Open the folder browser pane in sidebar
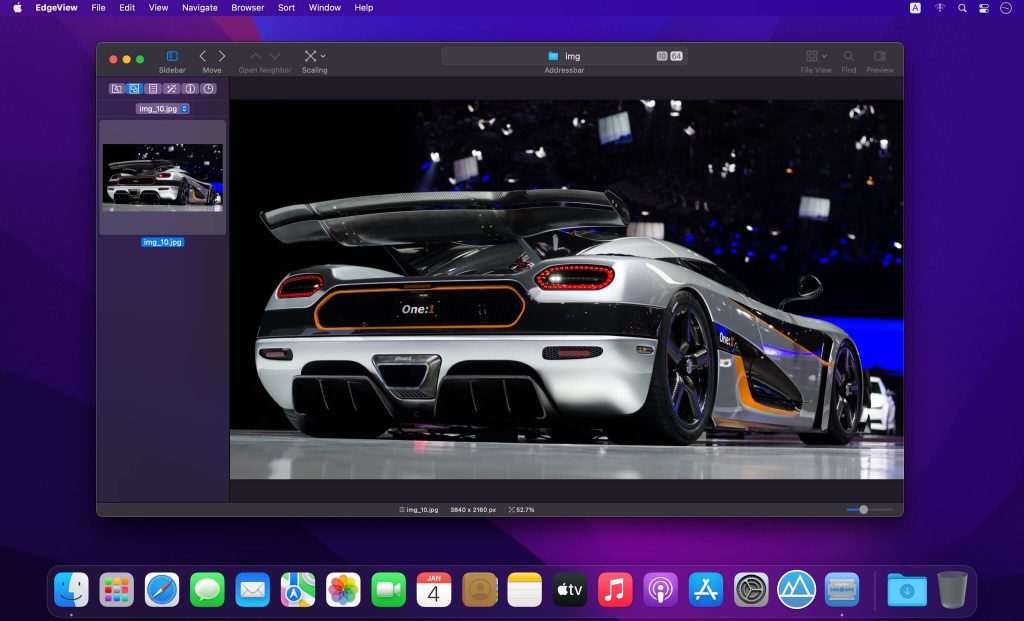This screenshot has width=1024, height=621. click(x=117, y=88)
